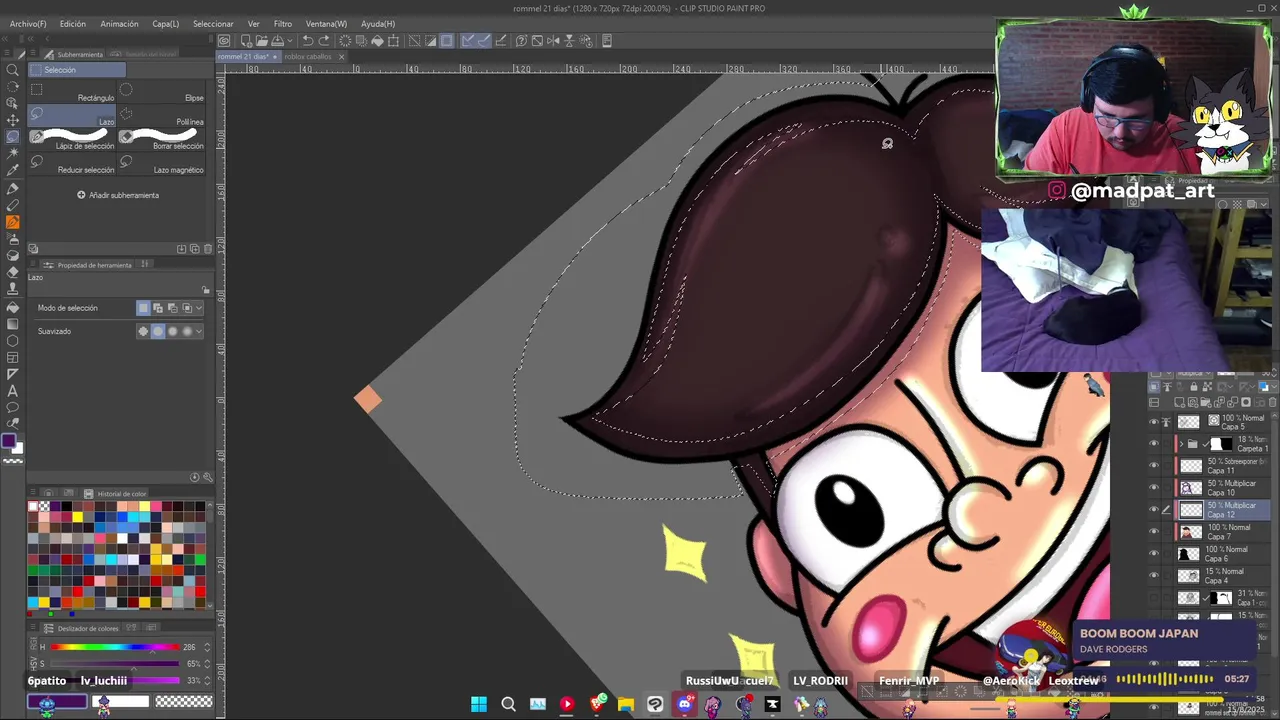The width and height of the screenshot is (1280, 720).
Task: Click the Undo arrow in the command bar
Action: point(308,41)
